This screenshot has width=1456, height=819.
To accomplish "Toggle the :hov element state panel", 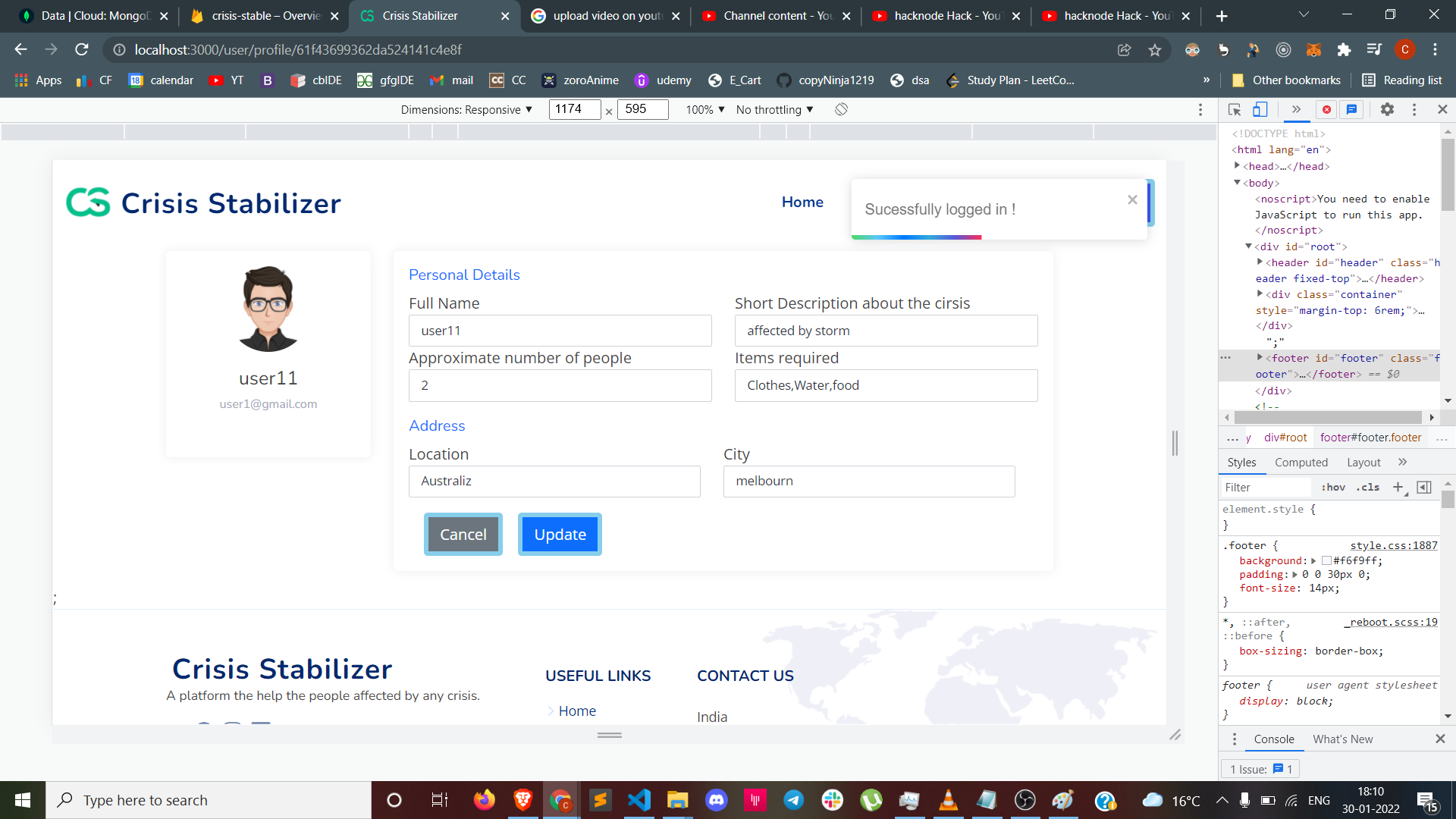I will [1332, 488].
